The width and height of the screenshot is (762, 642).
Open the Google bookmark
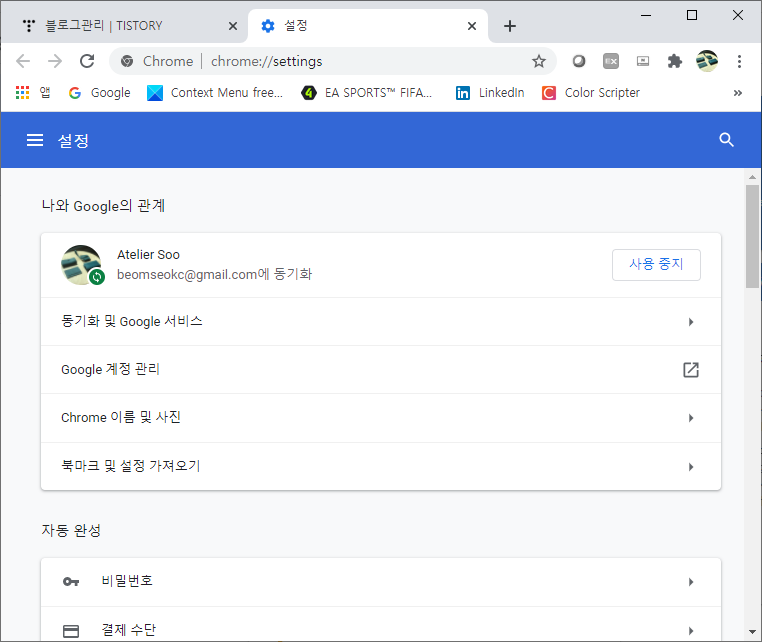100,92
